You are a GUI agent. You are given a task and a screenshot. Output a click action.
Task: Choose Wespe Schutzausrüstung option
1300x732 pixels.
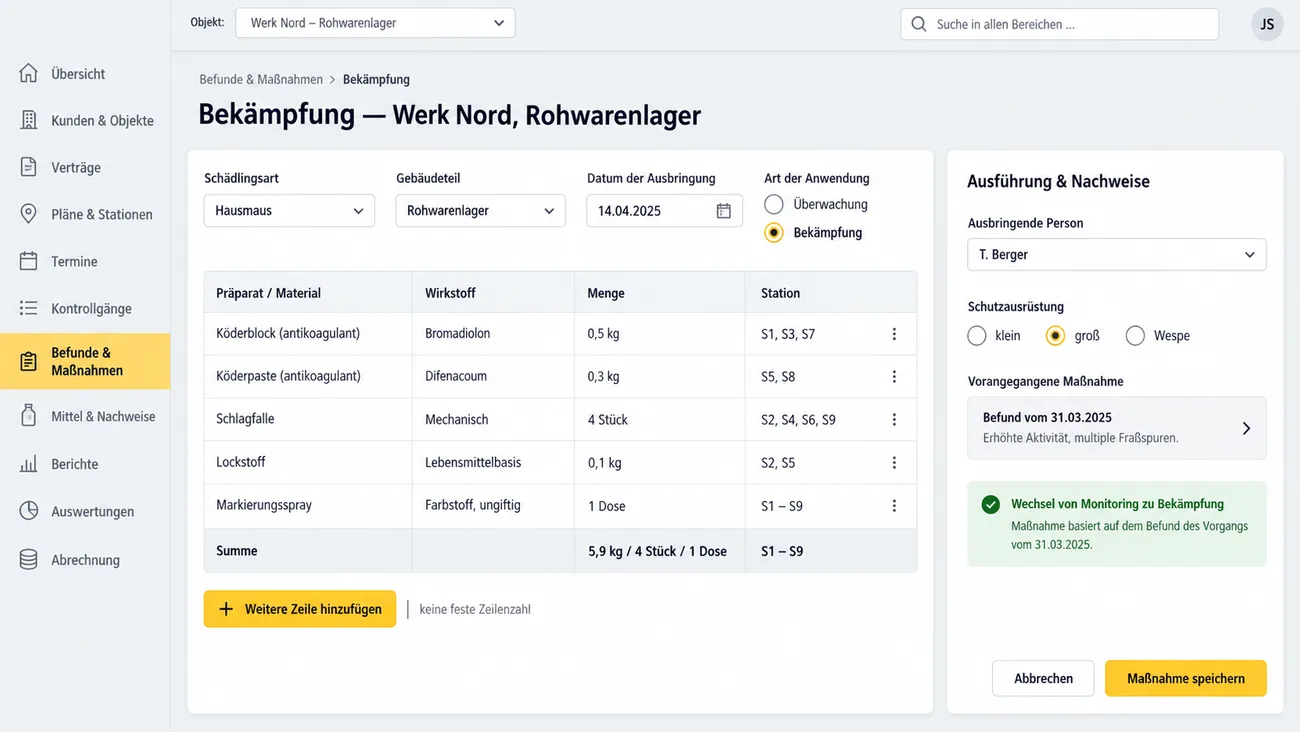1135,336
